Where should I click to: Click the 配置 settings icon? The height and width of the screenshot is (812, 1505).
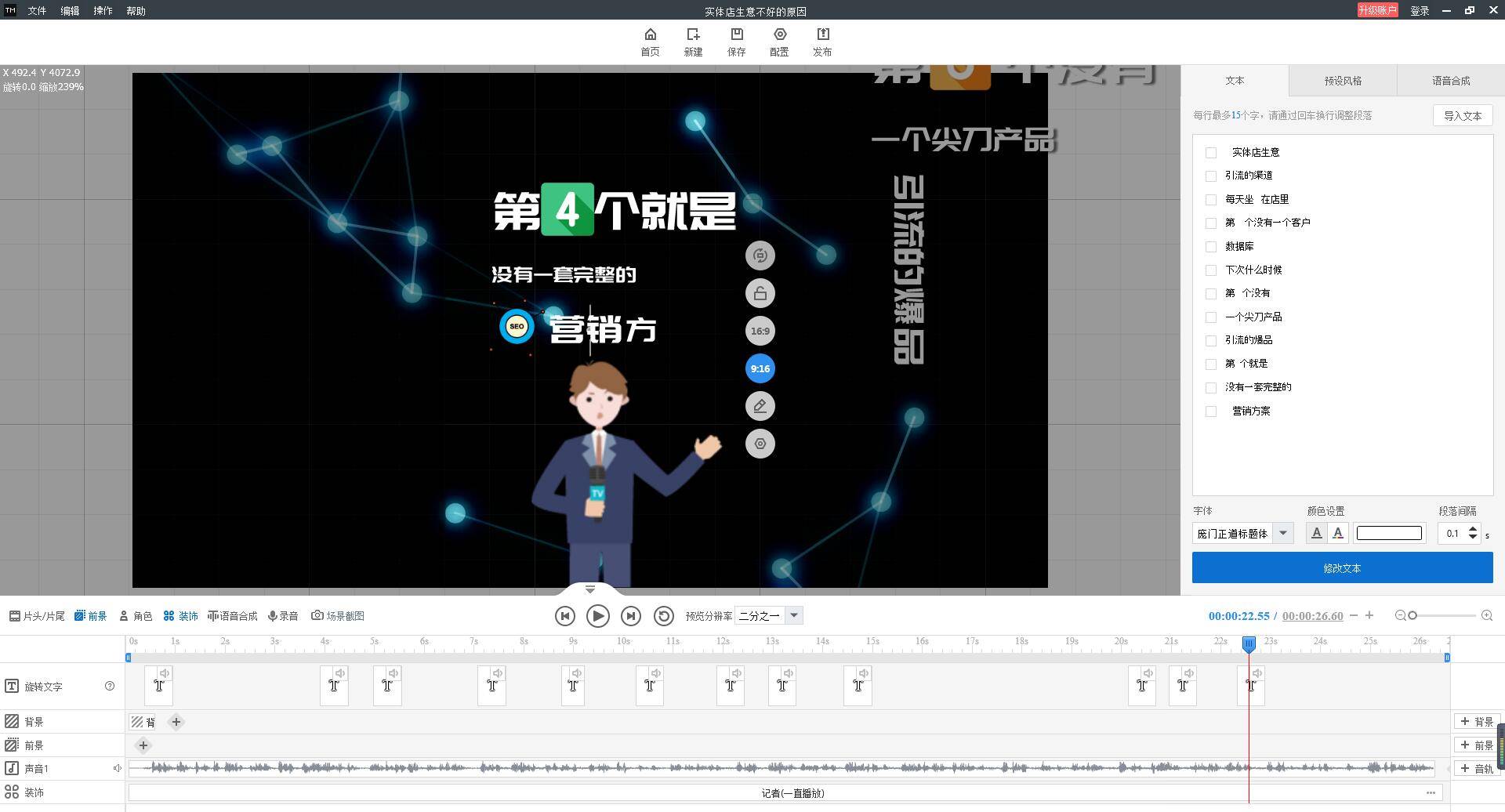coord(779,34)
